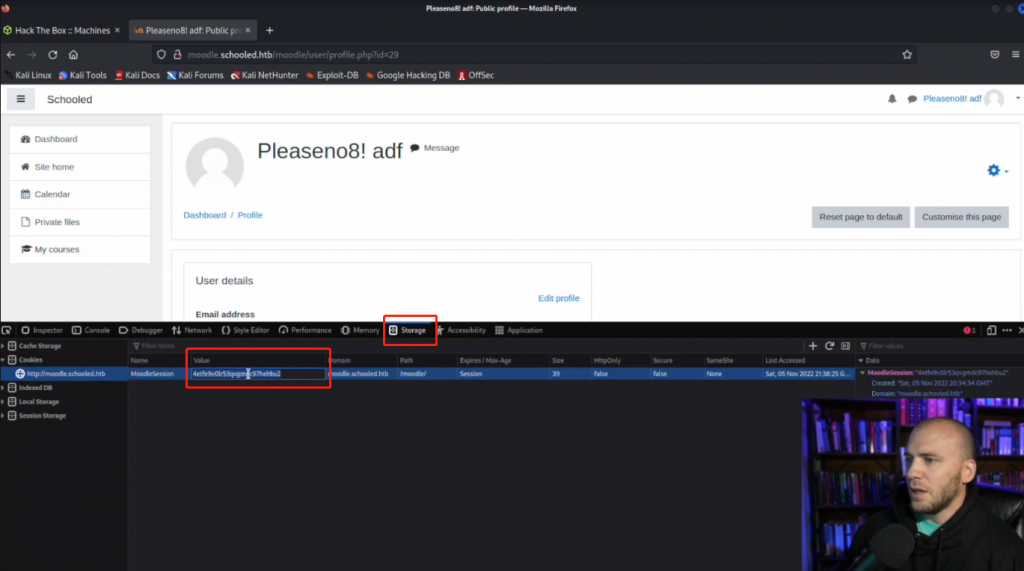Collapse the Cookies tree node
Screen dimensions: 1024x571
click(x=3, y=360)
